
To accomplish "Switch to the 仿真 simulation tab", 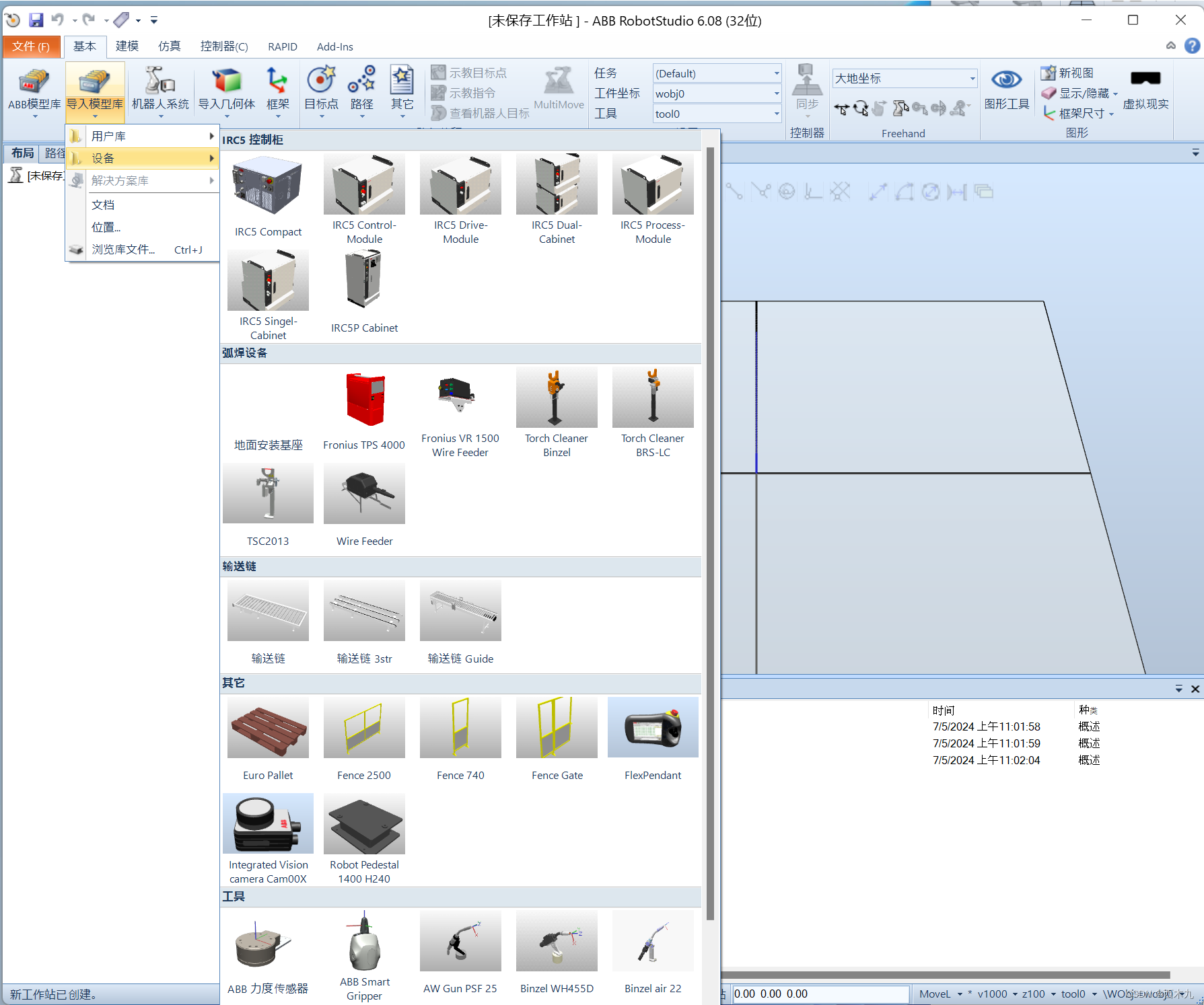I will [169, 46].
